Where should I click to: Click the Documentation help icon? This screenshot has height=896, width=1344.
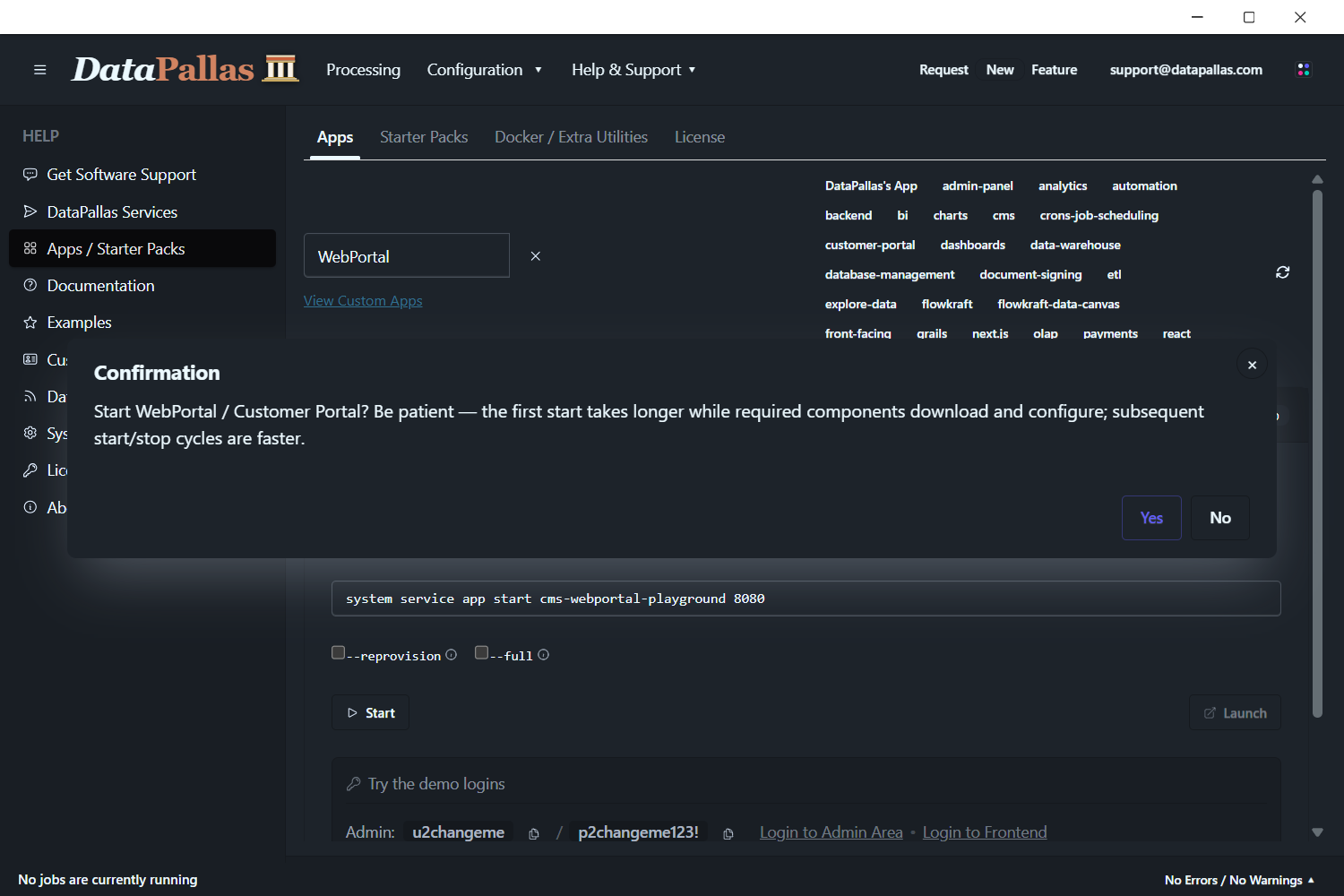pyautogui.click(x=30, y=285)
